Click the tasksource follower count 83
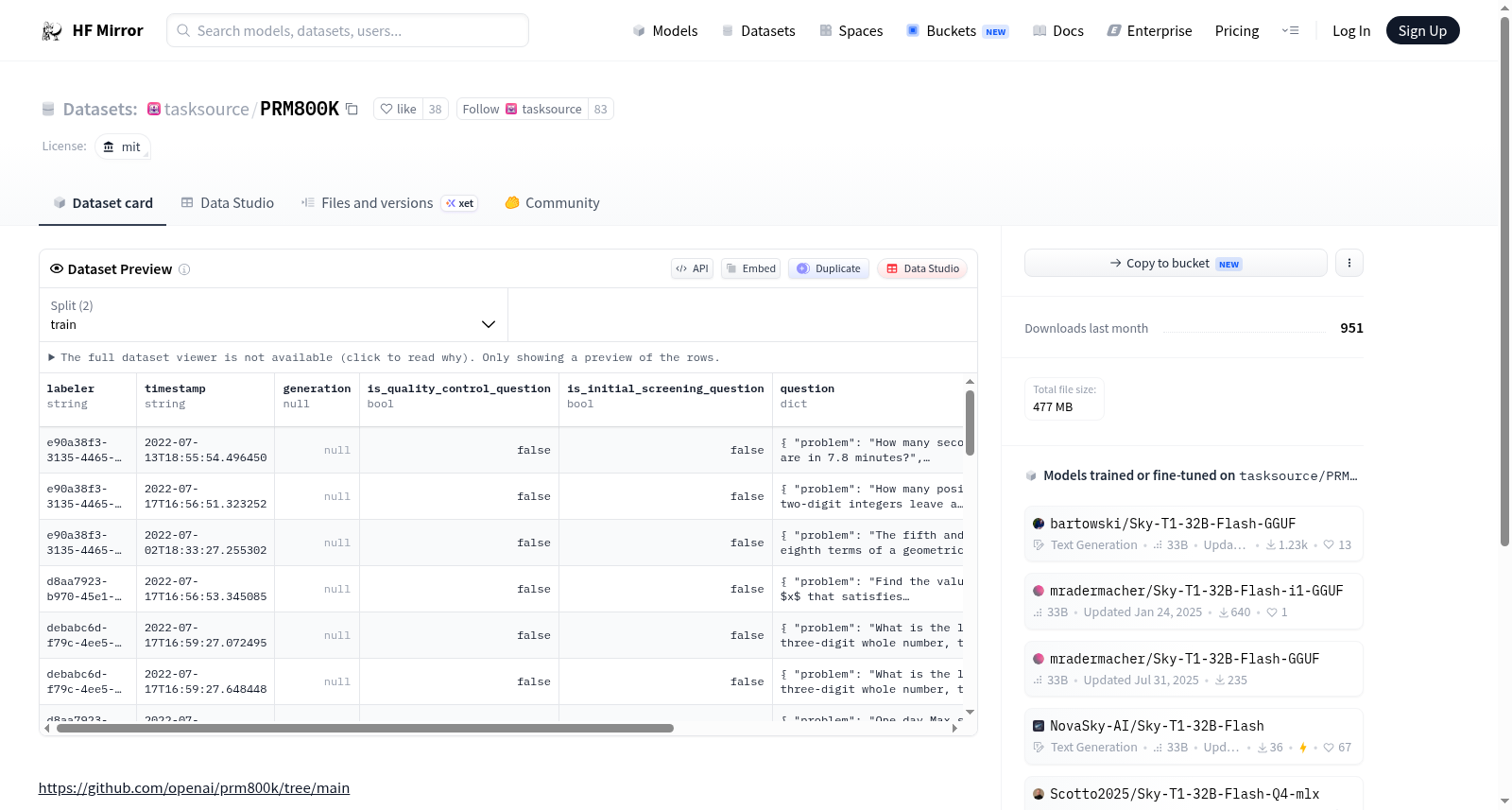The width and height of the screenshot is (1512, 810). tap(601, 109)
